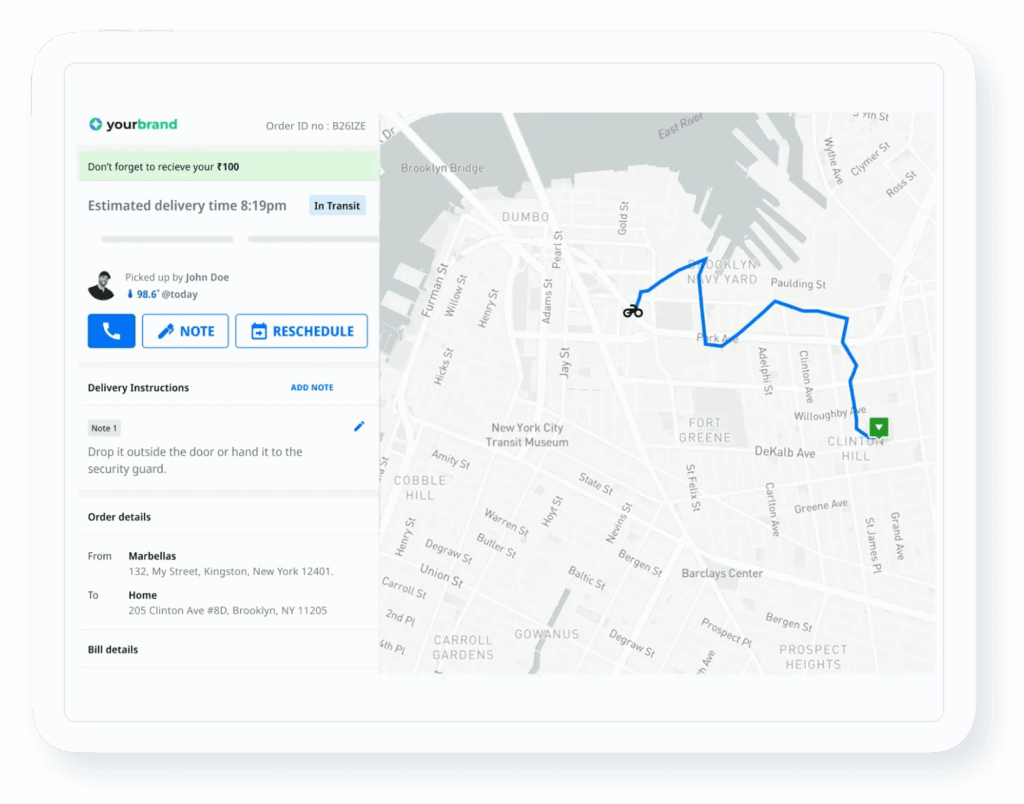Screen dimensions: 1024x804
Task: Select the bicycle courier icon on the map
Action: (633, 310)
